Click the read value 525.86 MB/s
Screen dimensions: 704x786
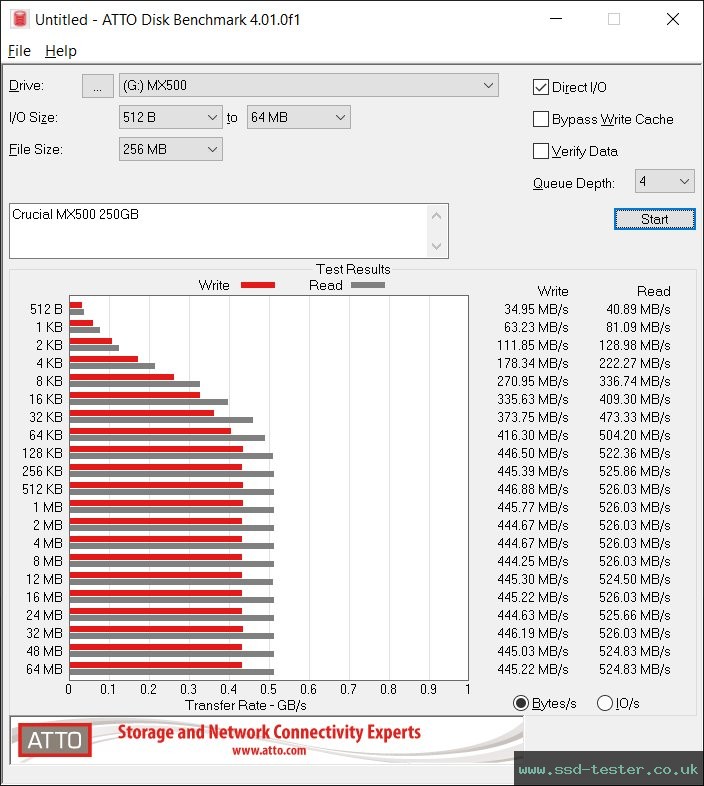click(x=634, y=472)
